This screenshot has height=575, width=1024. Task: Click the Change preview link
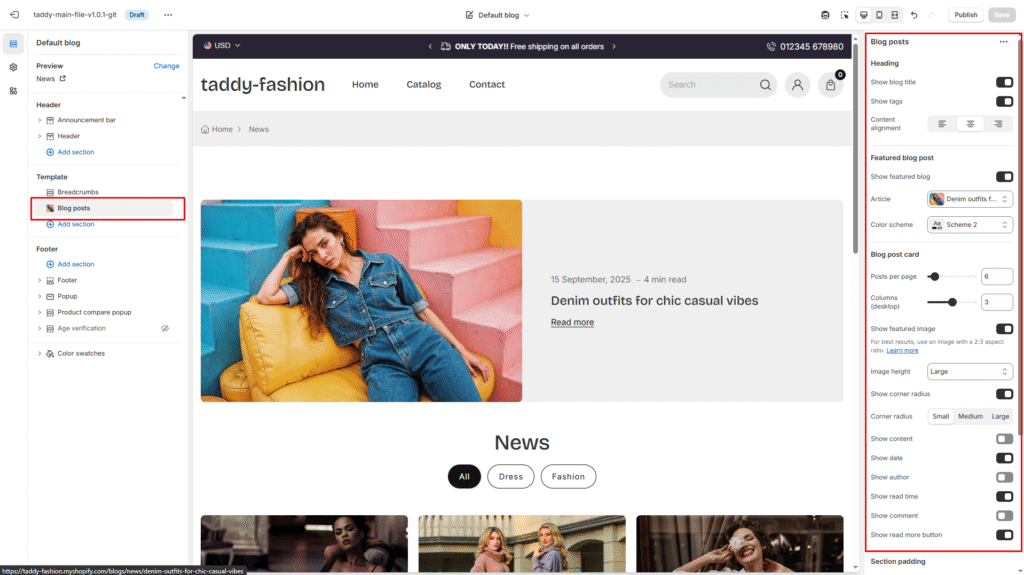(166, 66)
